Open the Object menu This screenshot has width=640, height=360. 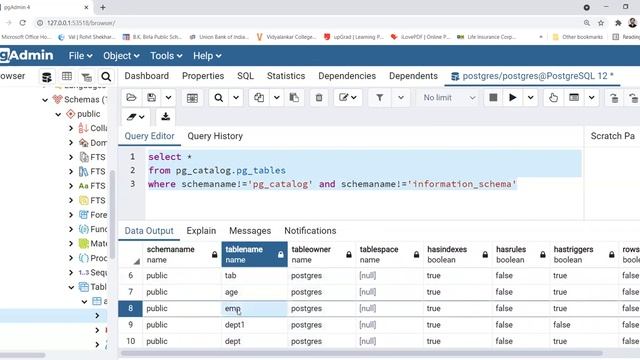[121, 56]
